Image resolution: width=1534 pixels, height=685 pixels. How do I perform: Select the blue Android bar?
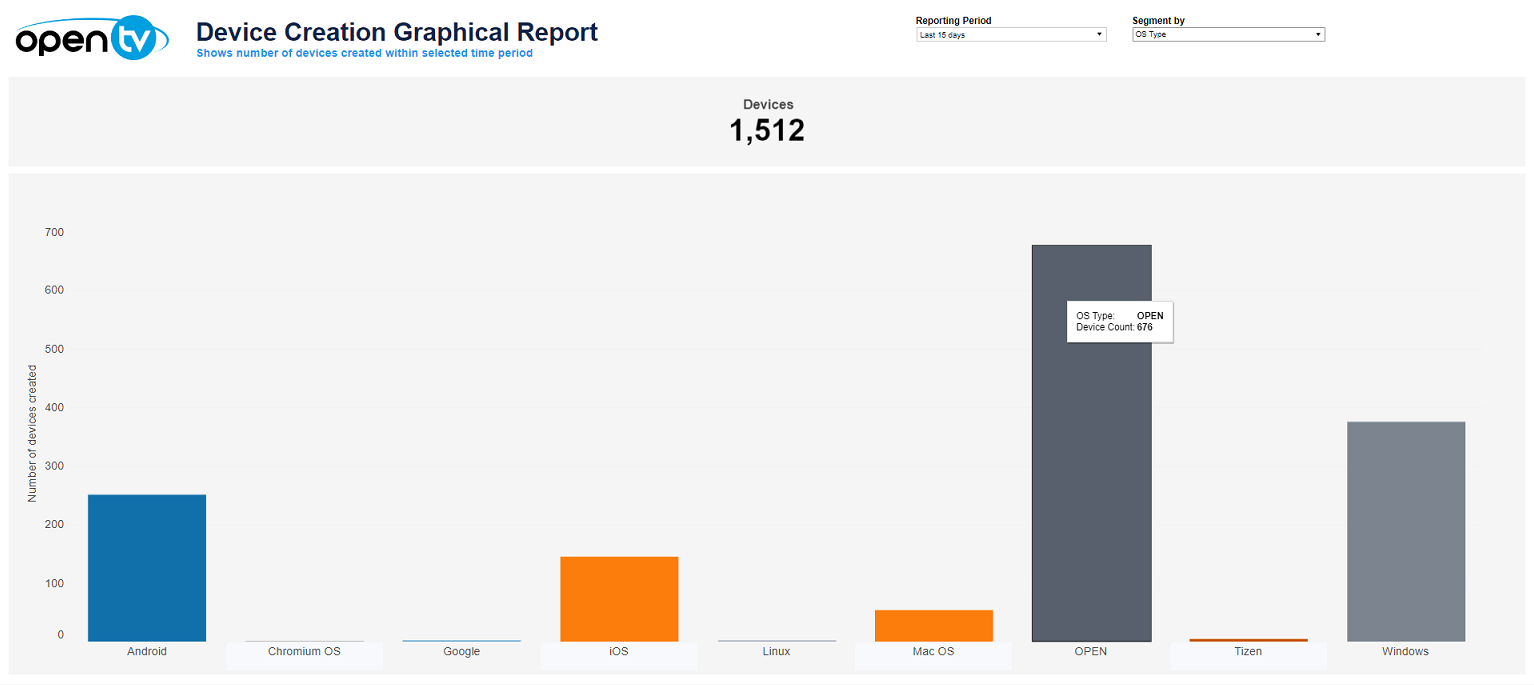click(147, 567)
